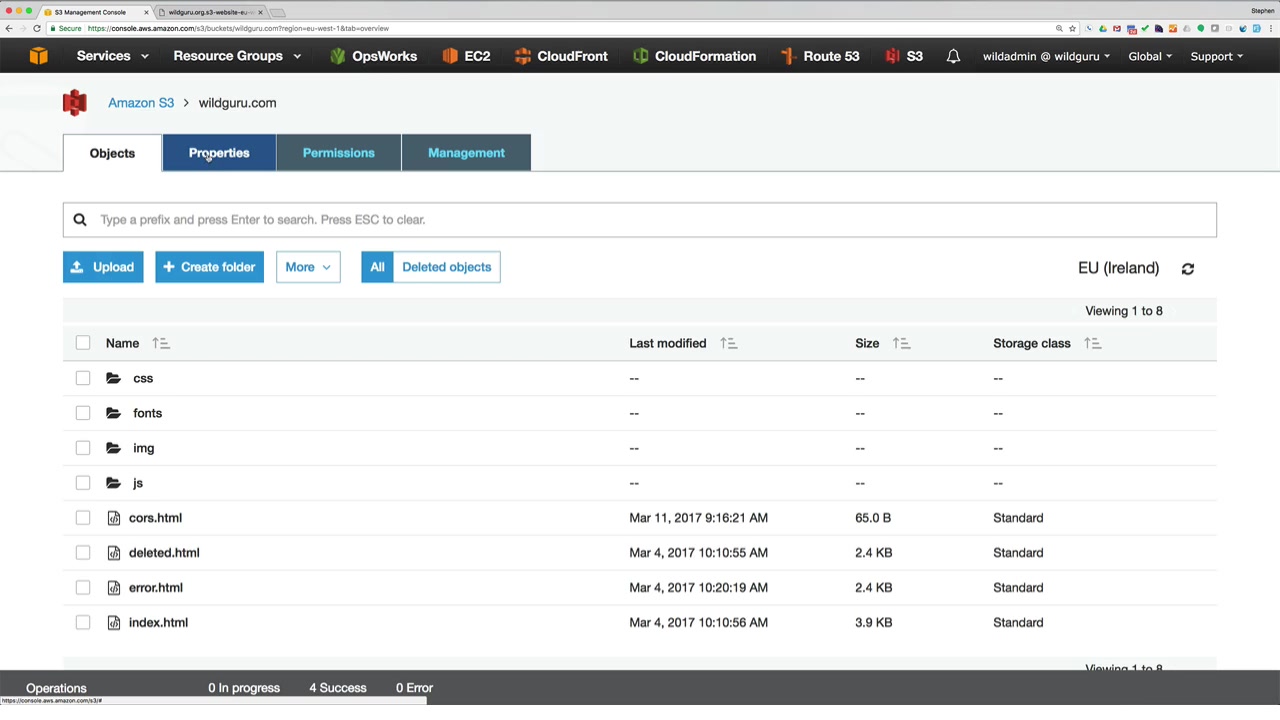Open the Permissions tab
The width and height of the screenshot is (1280, 720).
click(x=339, y=153)
